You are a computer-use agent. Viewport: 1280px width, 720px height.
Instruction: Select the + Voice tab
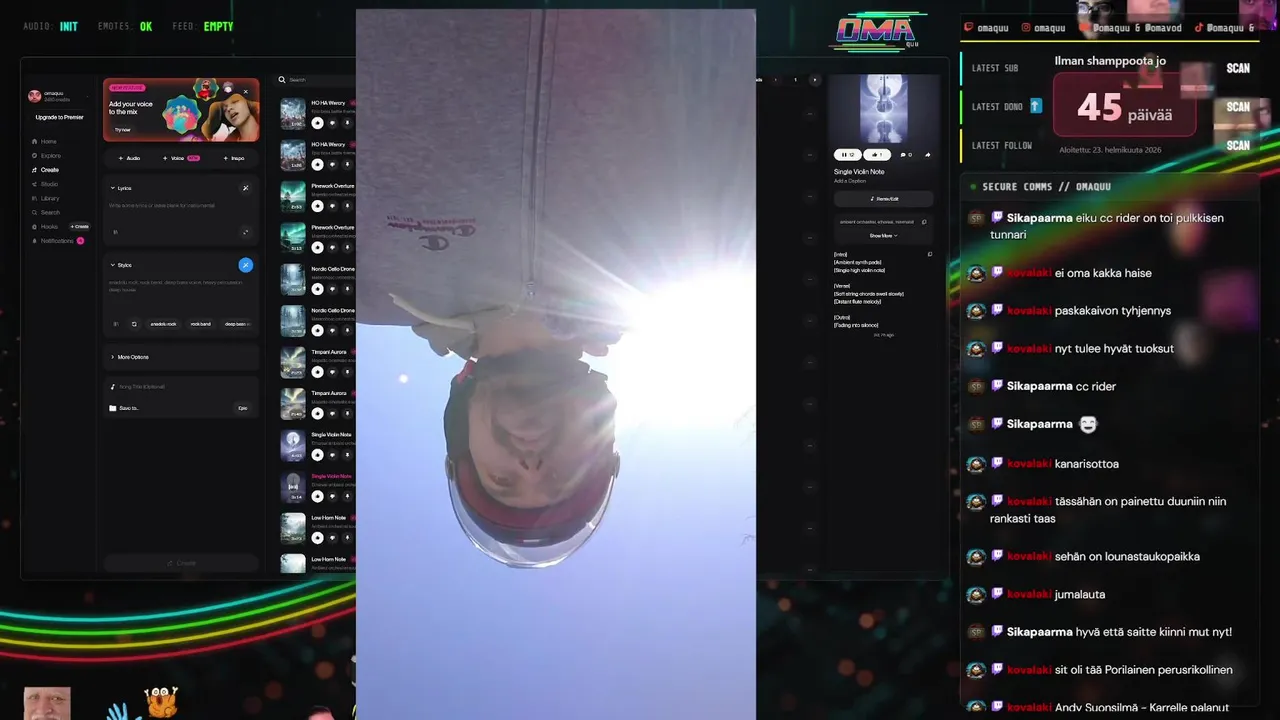[181, 158]
